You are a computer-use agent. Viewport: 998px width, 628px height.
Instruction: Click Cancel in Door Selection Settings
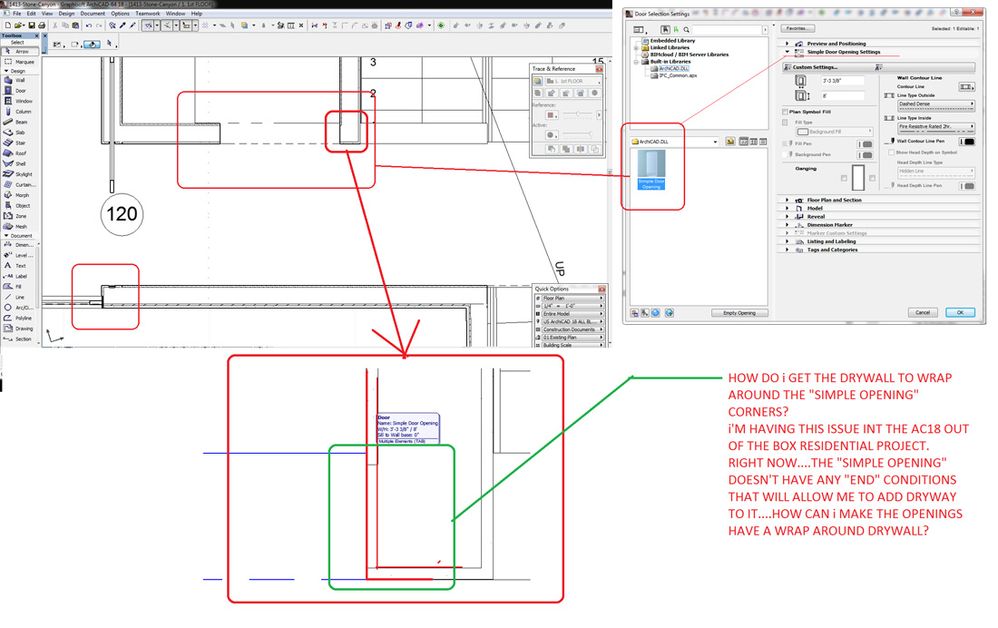coord(922,312)
